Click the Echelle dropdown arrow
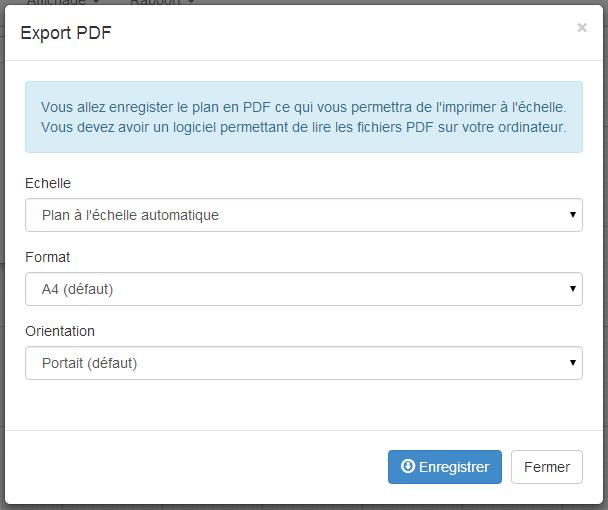608x510 pixels. pos(573,215)
